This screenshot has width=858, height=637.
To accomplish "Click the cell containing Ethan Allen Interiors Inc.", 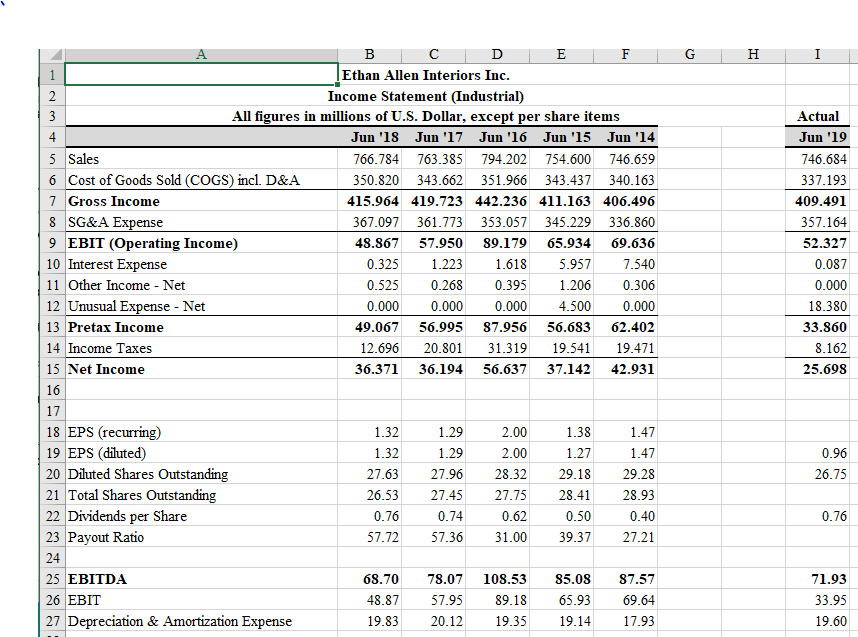I will 402,75.
